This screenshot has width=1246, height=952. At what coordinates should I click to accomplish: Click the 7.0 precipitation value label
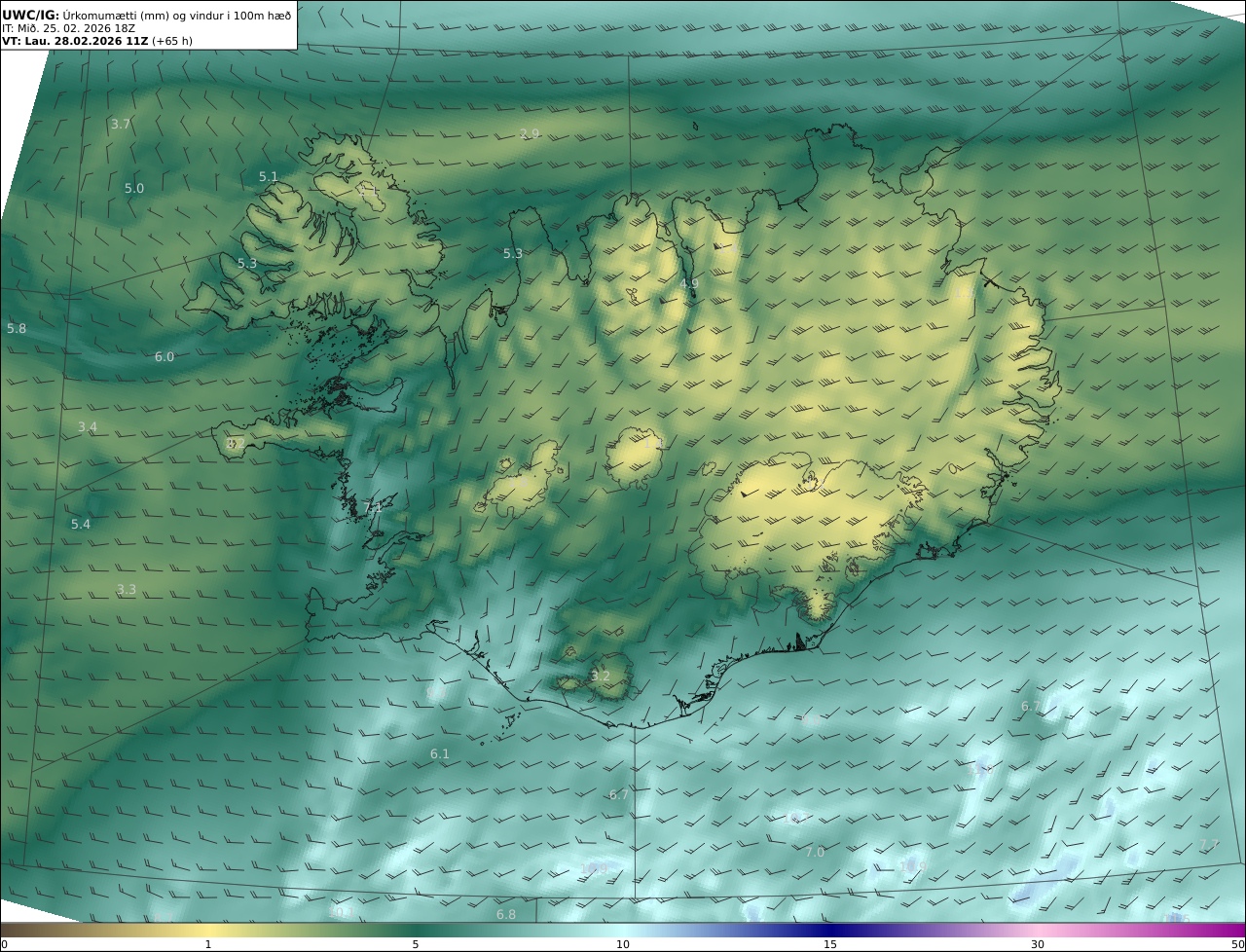815,853
